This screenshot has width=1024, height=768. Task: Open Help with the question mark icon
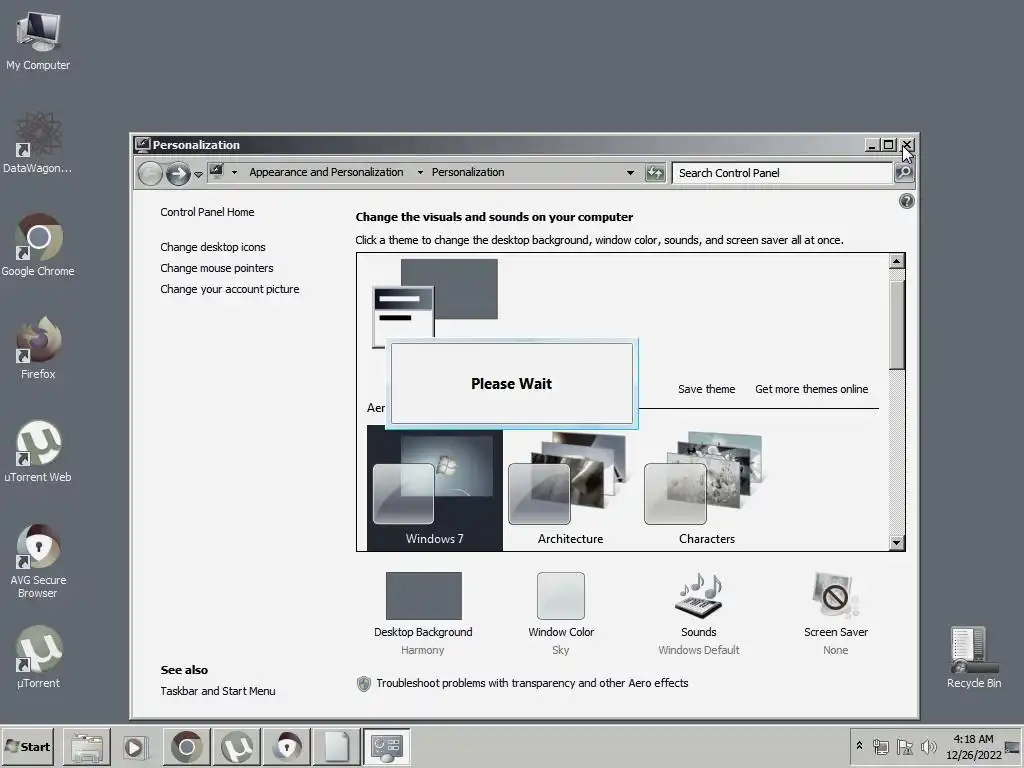pyautogui.click(x=906, y=201)
